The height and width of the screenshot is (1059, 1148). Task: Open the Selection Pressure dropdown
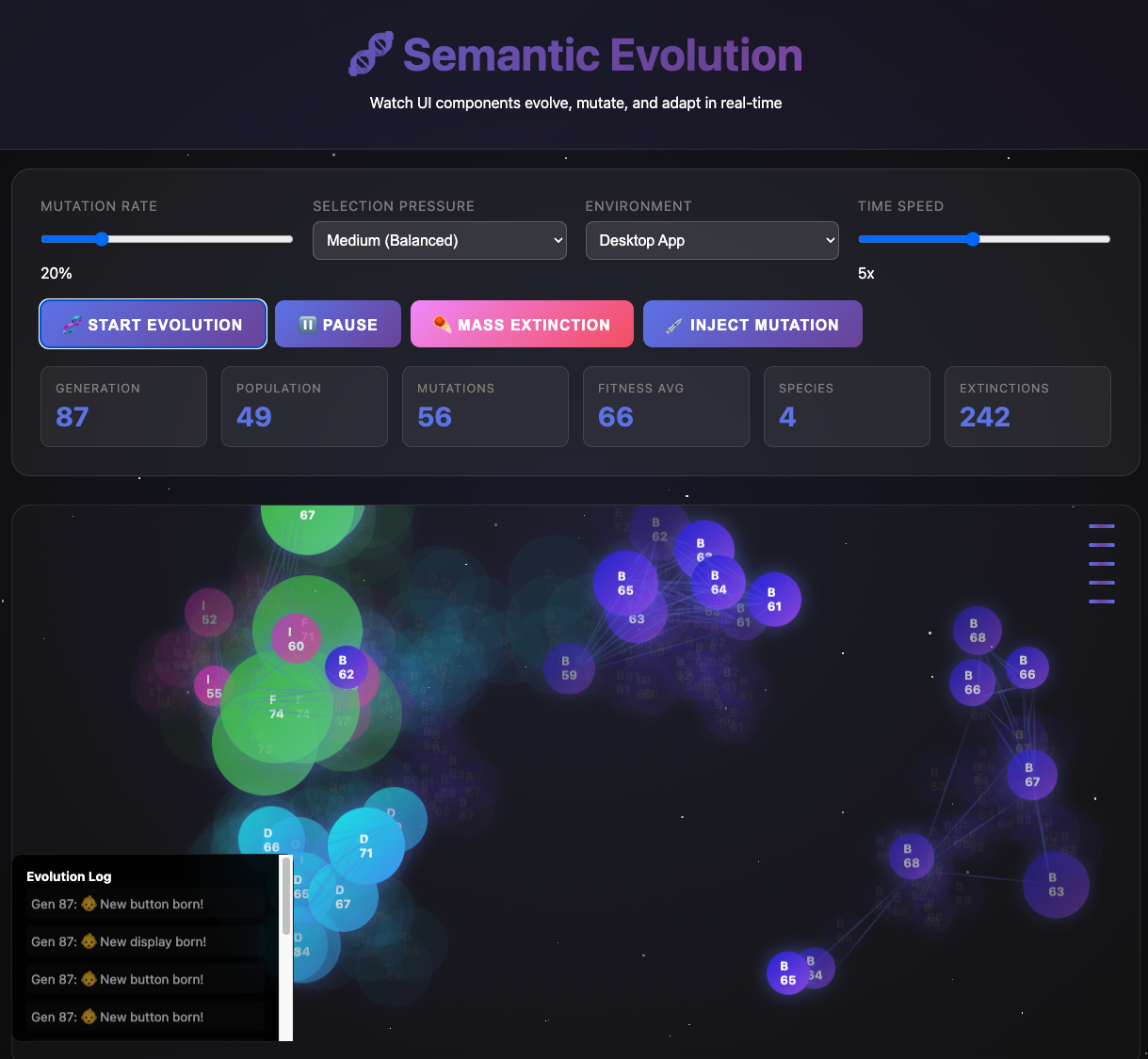439,240
